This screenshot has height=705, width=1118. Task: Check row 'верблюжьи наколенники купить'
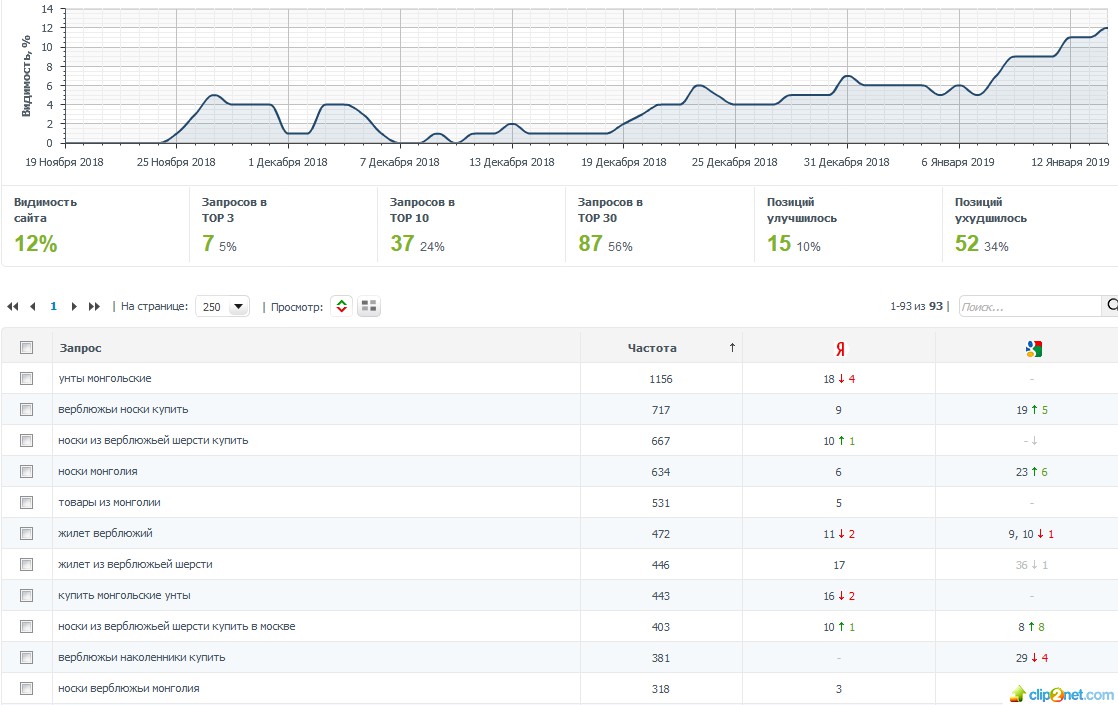(x=26, y=657)
